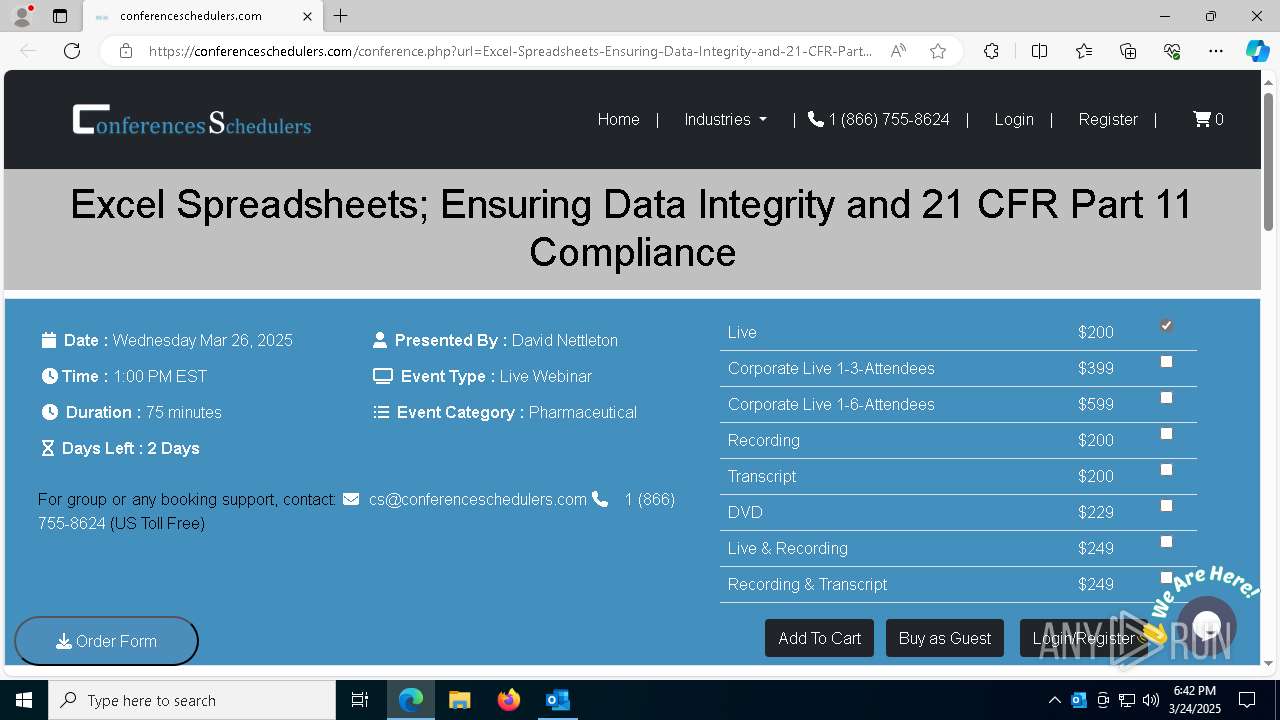Viewport: 1280px width, 720px height.
Task: Close the conferenceschedulers.com tab
Action: point(308,16)
